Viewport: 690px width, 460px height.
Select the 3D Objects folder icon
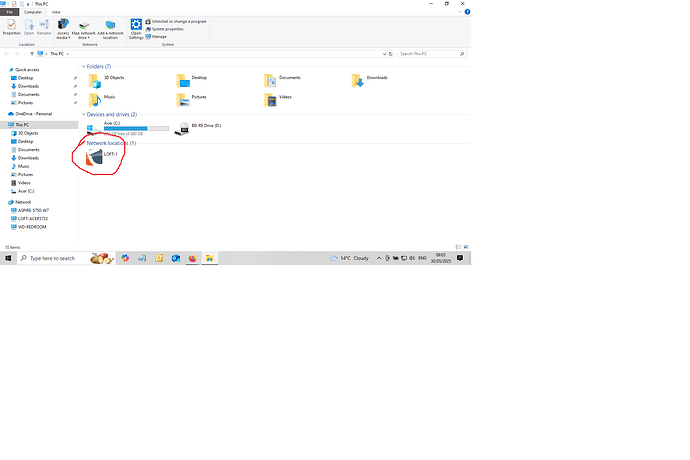point(95,81)
